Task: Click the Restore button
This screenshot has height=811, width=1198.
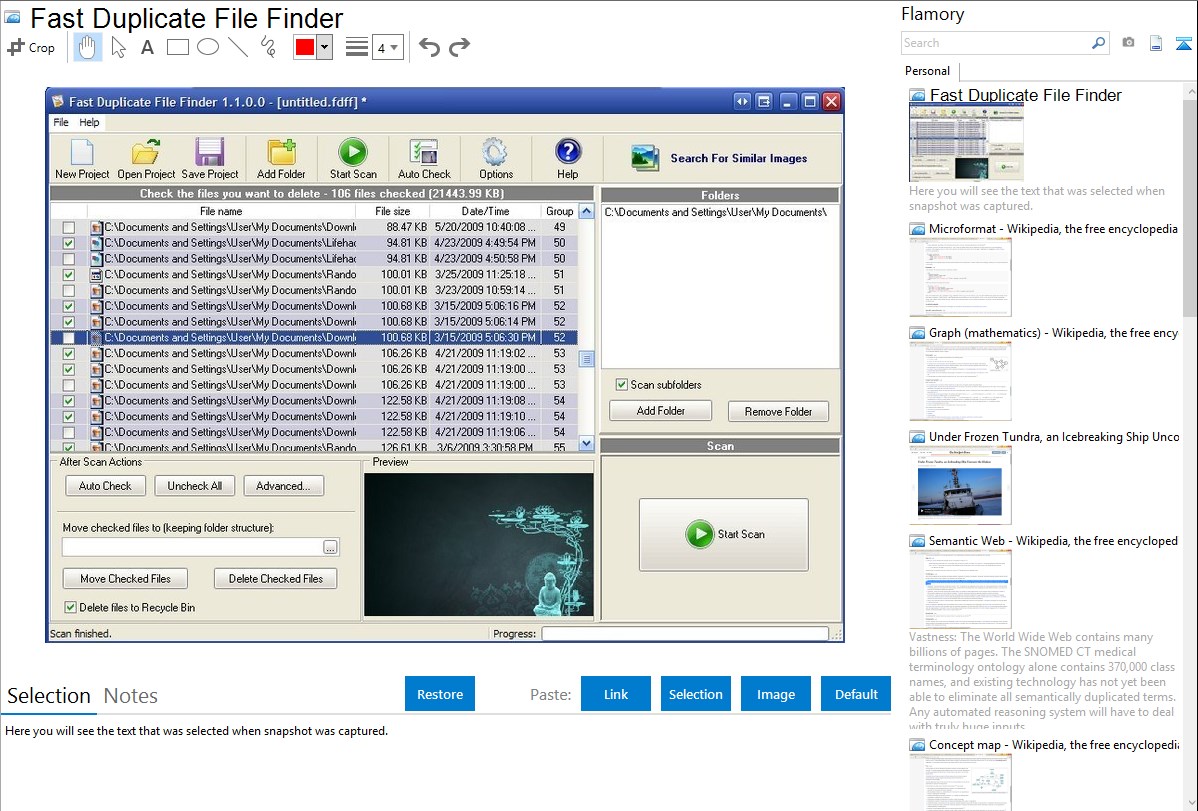Action: tap(440, 694)
